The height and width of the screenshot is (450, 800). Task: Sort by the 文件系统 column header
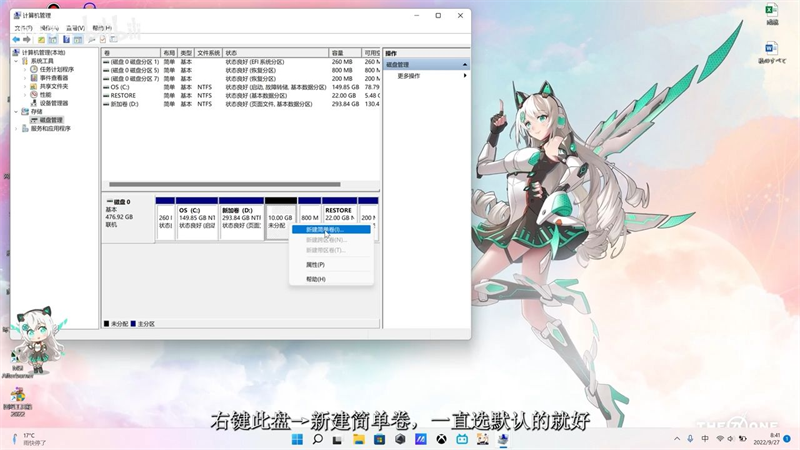tap(208, 53)
